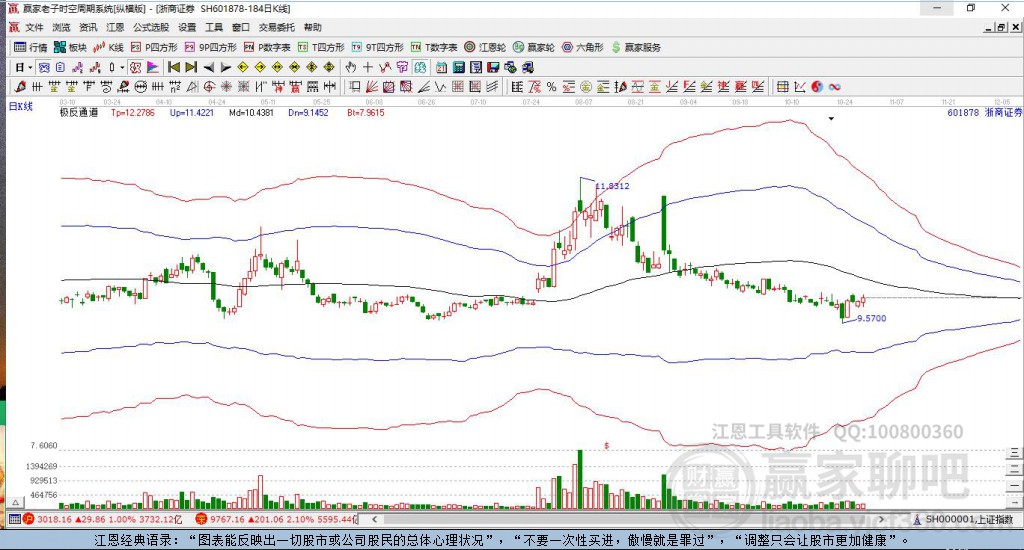Open the 六角形 hexagon tool

[x=583, y=47]
